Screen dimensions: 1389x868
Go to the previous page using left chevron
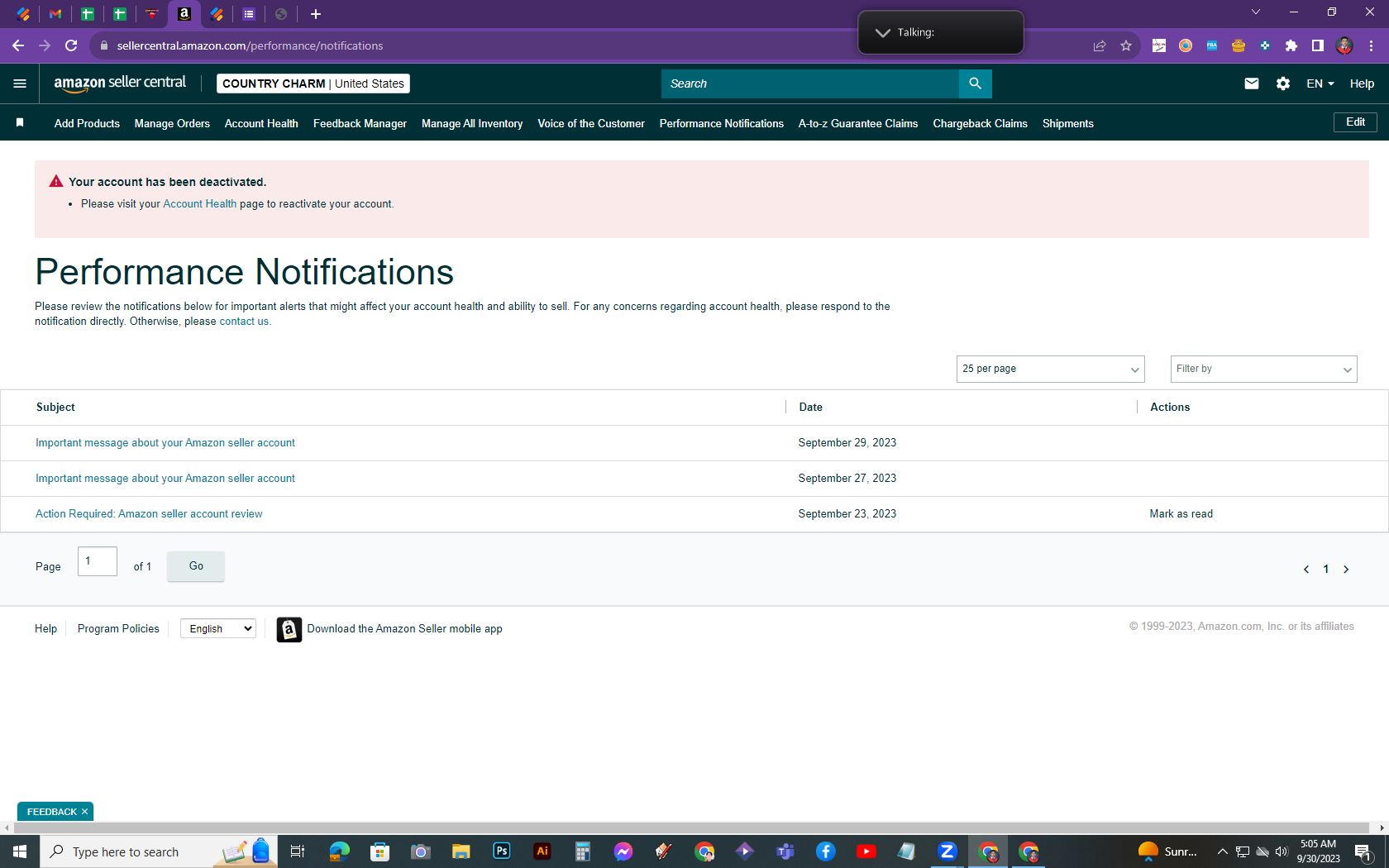point(1306,569)
